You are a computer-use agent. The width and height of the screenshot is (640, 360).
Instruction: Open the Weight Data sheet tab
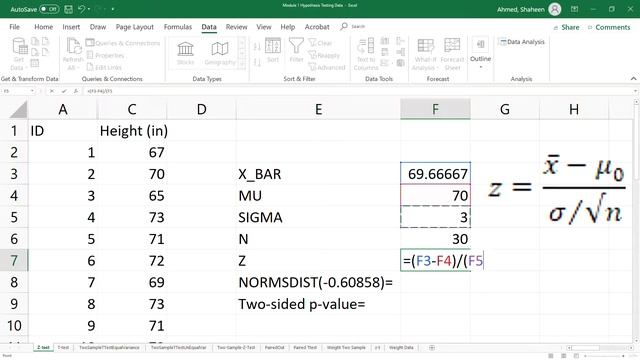[x=401, y=347]
